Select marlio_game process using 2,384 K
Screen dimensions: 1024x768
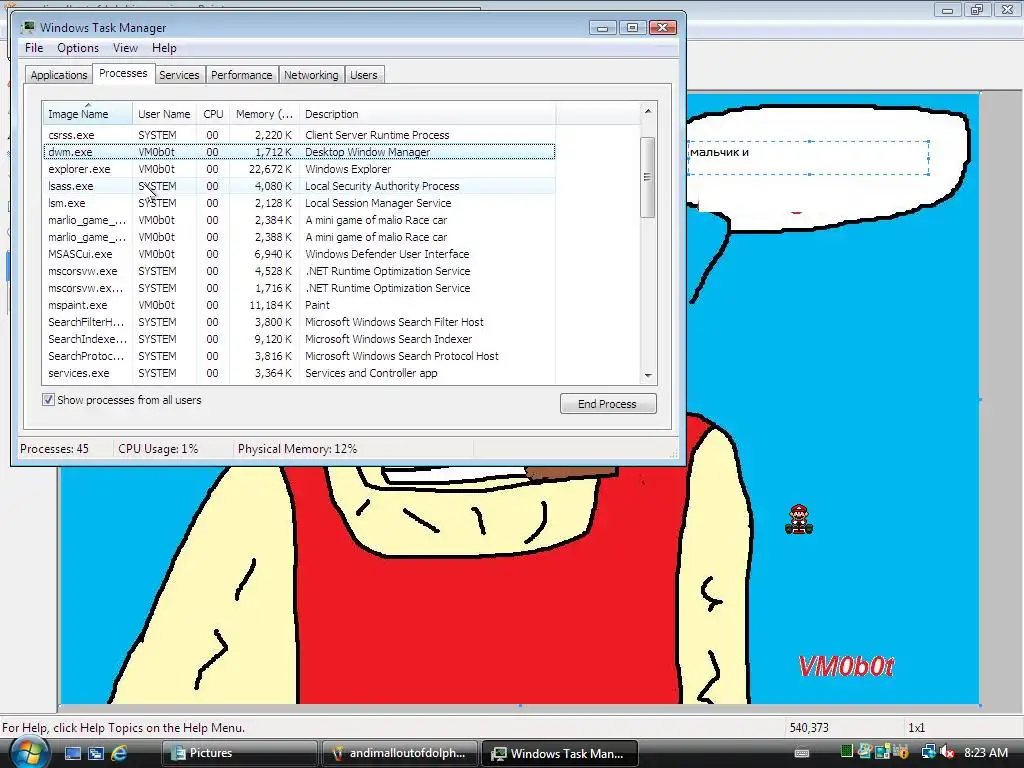(x=299, y=219)
